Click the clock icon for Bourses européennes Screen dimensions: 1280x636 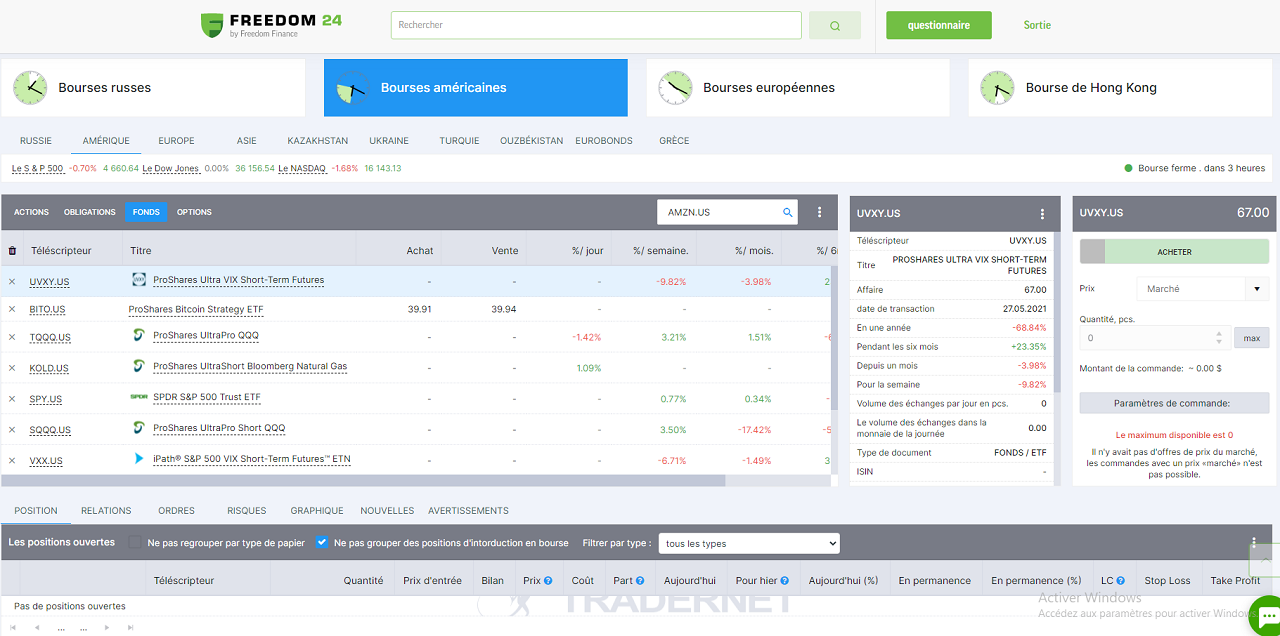click(x=675, y=88)
